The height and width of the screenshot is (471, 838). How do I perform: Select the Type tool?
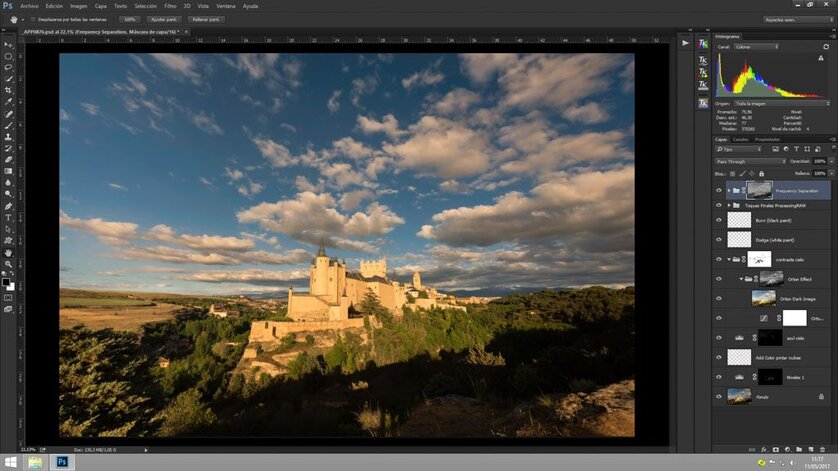[8, 218]
